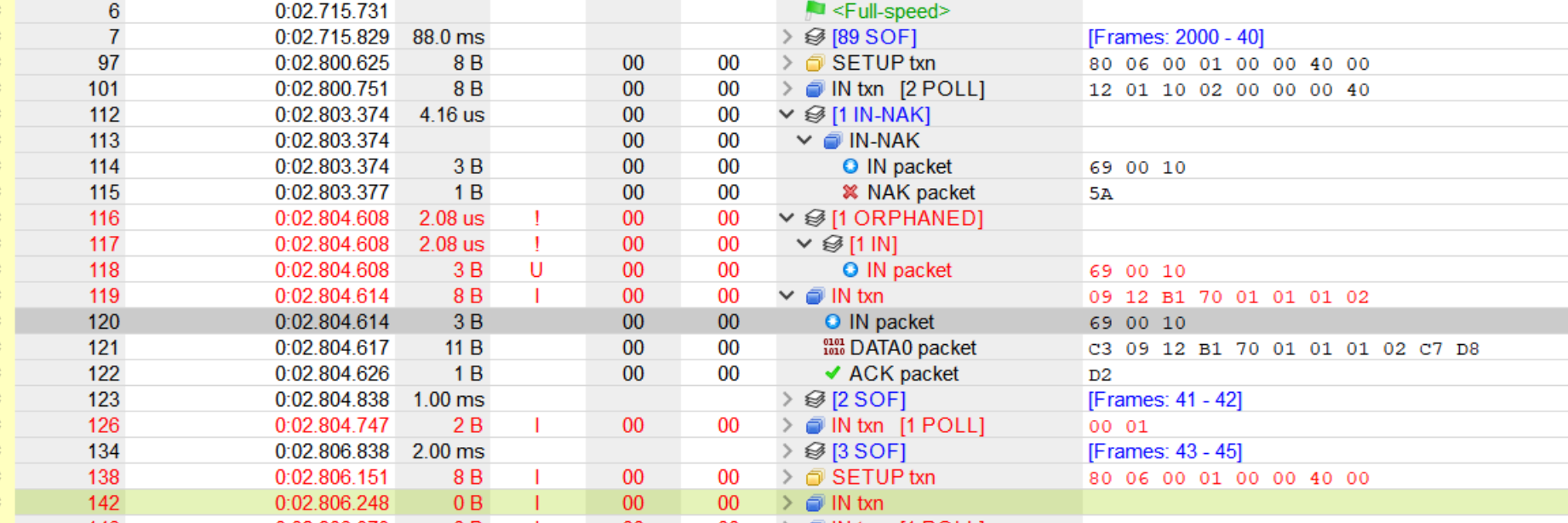
Task: Click the binary DATA0 packet icon
Action: (x=833, y=348)
